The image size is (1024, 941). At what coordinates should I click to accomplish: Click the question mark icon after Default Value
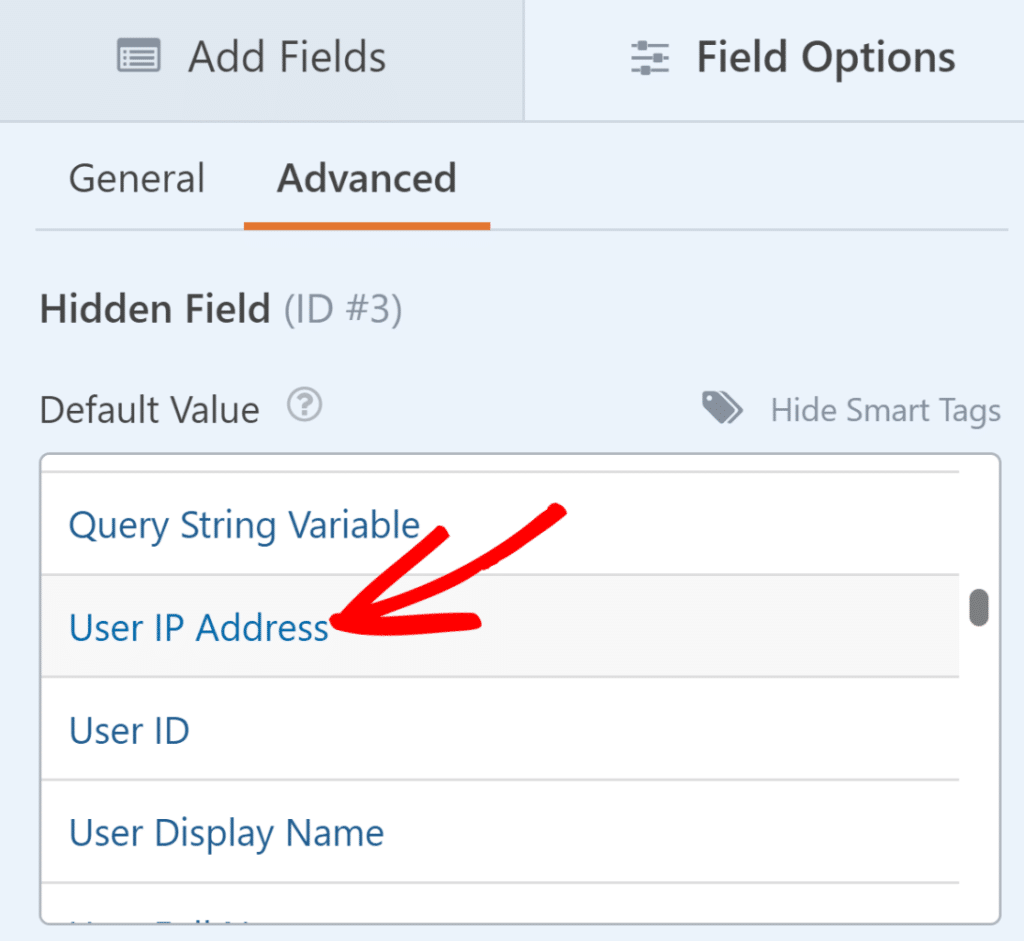point(304,405)
